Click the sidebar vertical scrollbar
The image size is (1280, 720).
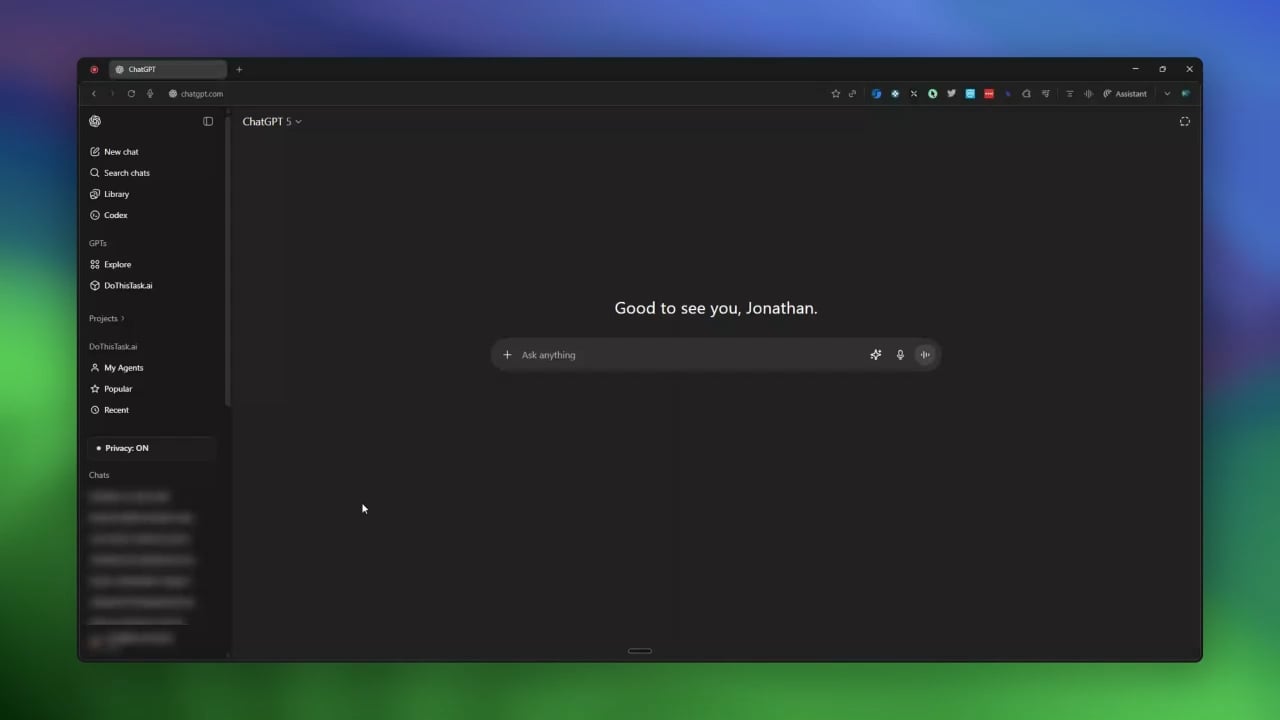pos(228,260)
